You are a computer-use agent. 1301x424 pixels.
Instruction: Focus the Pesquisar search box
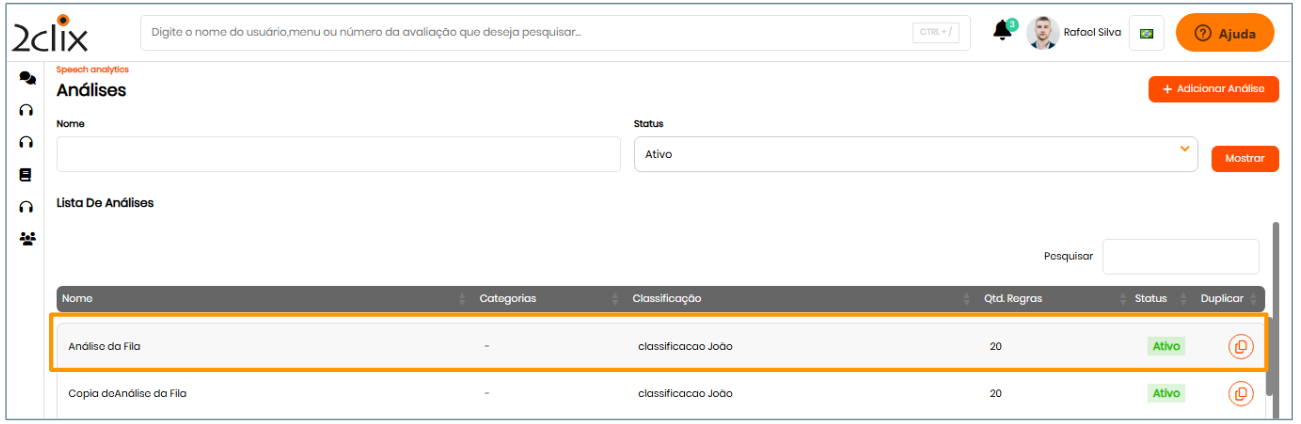click(x=1180, y=256)
